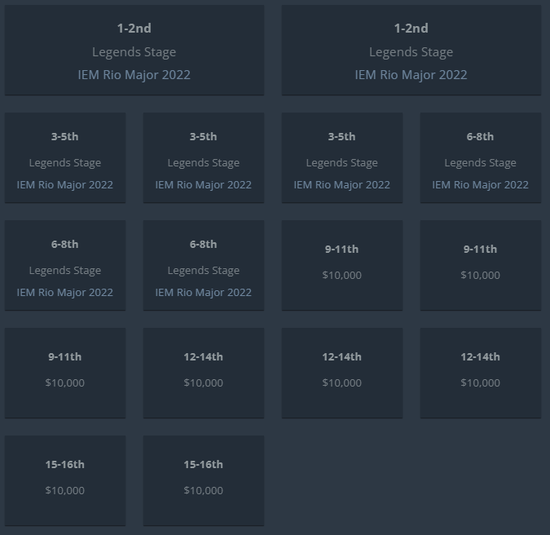Open IEM Rio Major 2022 link in leftmost 3-5th card

point(65,185)
